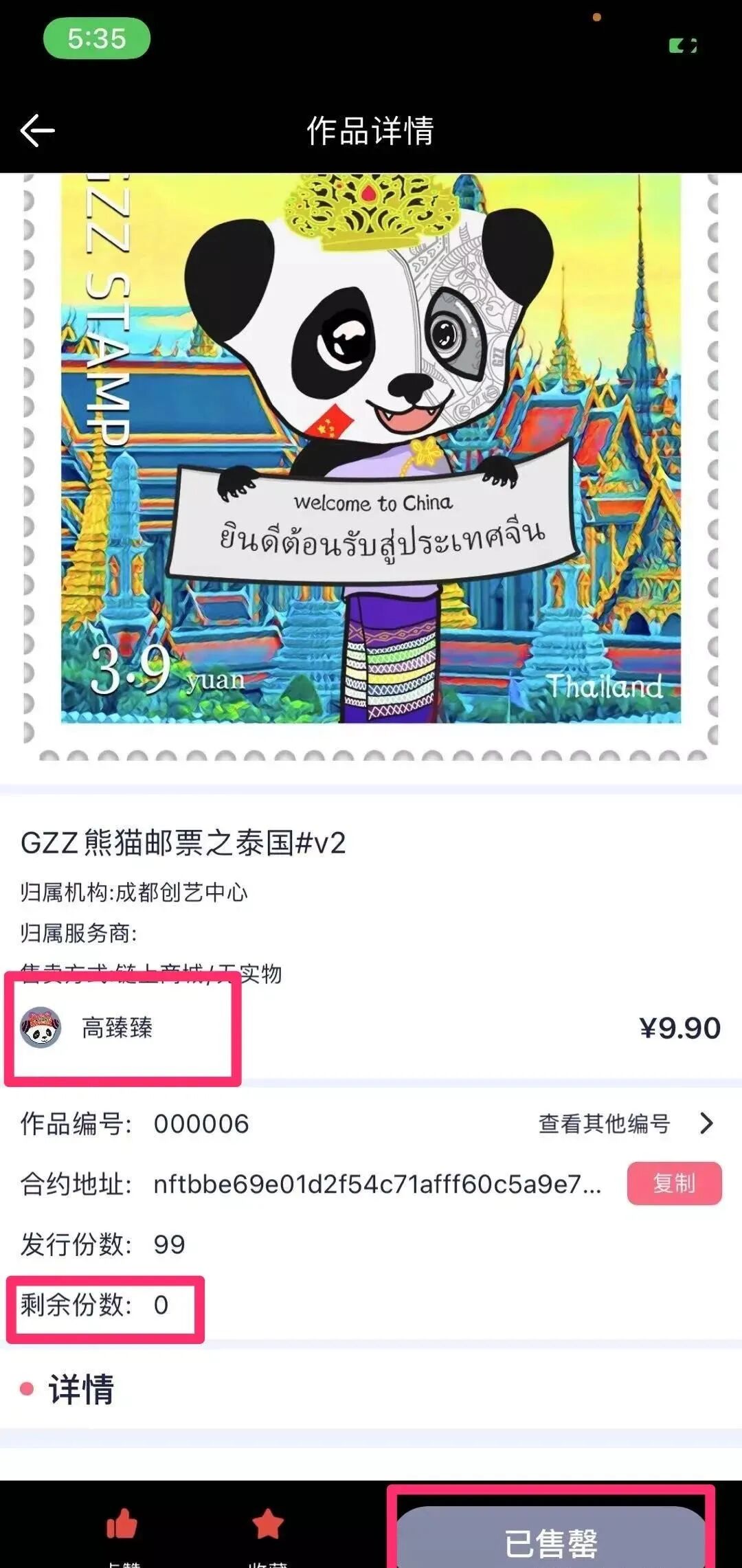Open the panda Thailand stamp image
Screen dimensions: 742x1568
[x=371, y=467]
